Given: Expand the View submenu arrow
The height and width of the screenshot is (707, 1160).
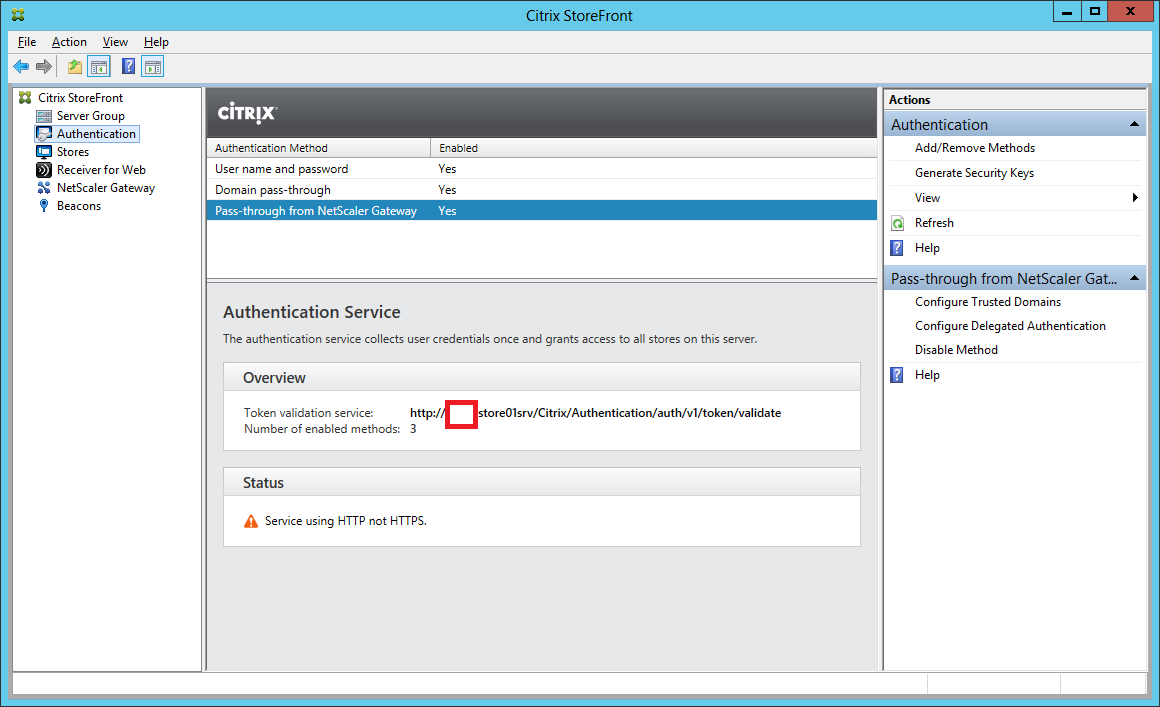Looking at the screenshot, I should (1135, 197).
